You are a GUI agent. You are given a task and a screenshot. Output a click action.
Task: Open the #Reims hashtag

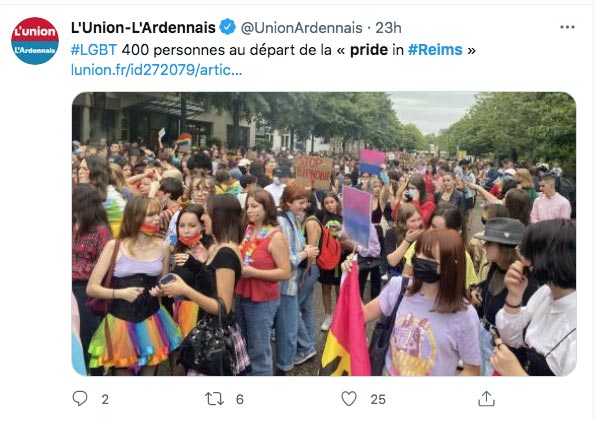[435, 50]
